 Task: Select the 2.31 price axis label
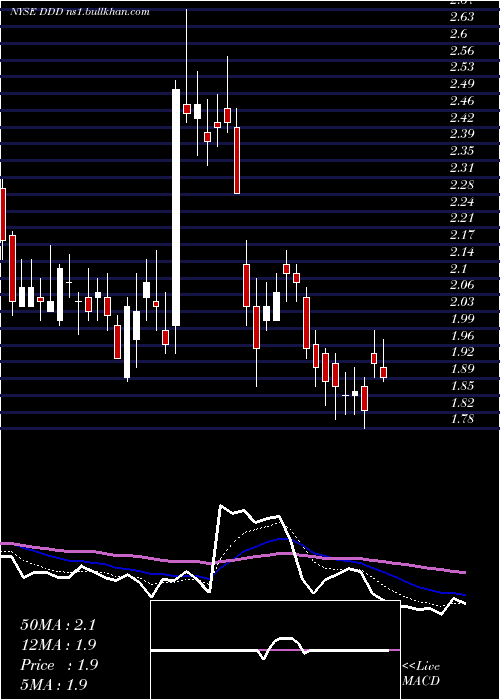(x=462, y=168)
